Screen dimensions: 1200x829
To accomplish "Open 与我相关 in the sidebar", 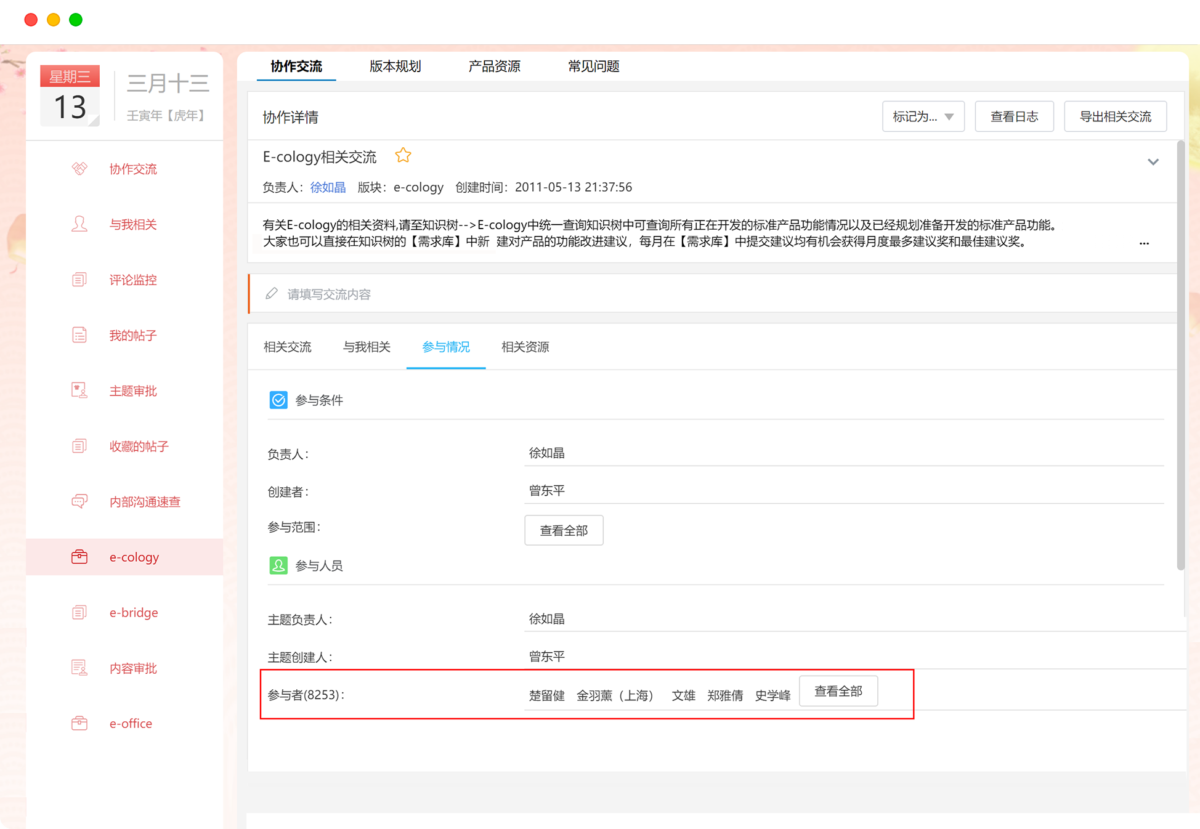I will coord(133,224).
